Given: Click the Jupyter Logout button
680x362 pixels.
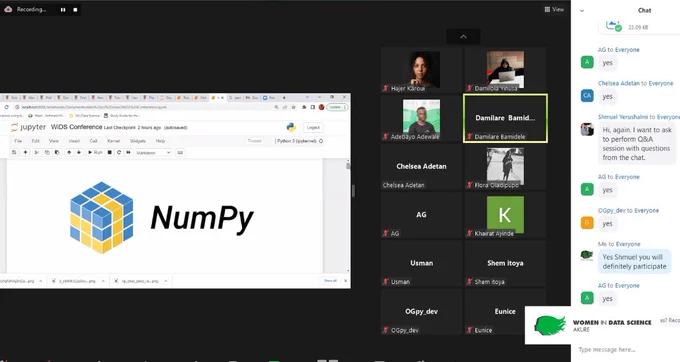Looking at the screenshot, I should point(313,127).
